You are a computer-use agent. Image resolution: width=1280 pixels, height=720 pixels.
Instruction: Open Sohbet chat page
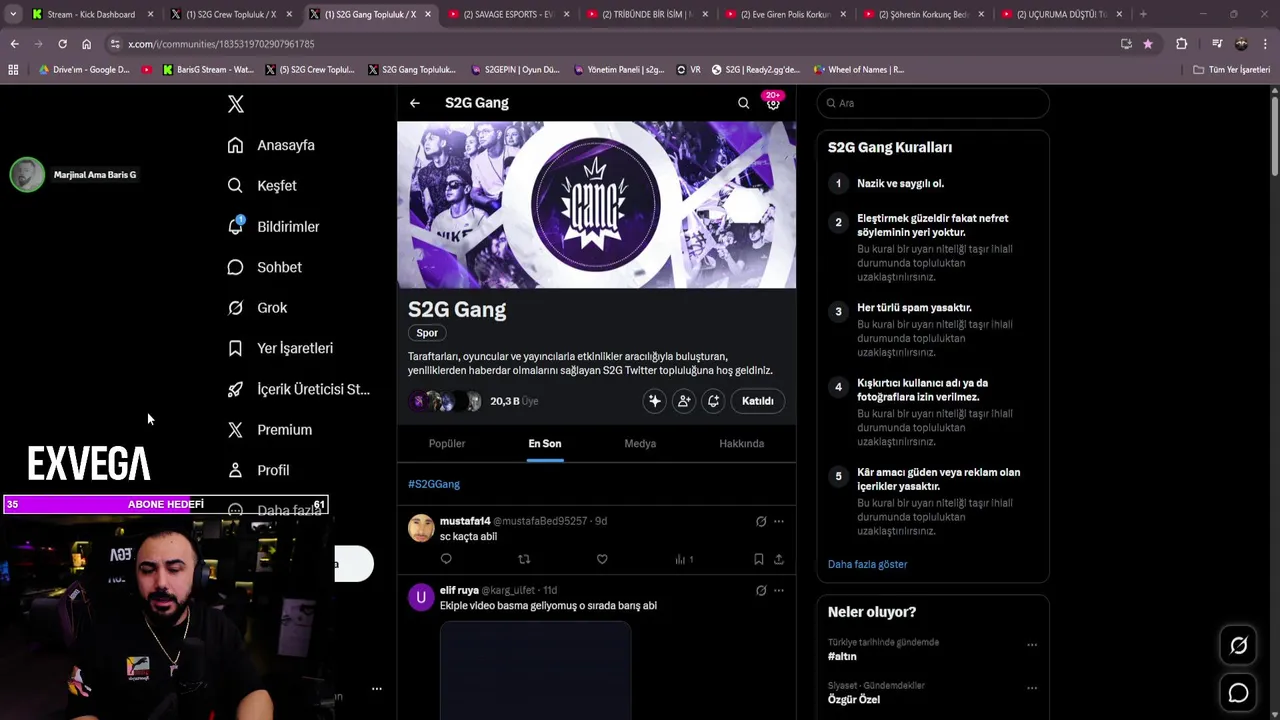(x=264, y=267)
